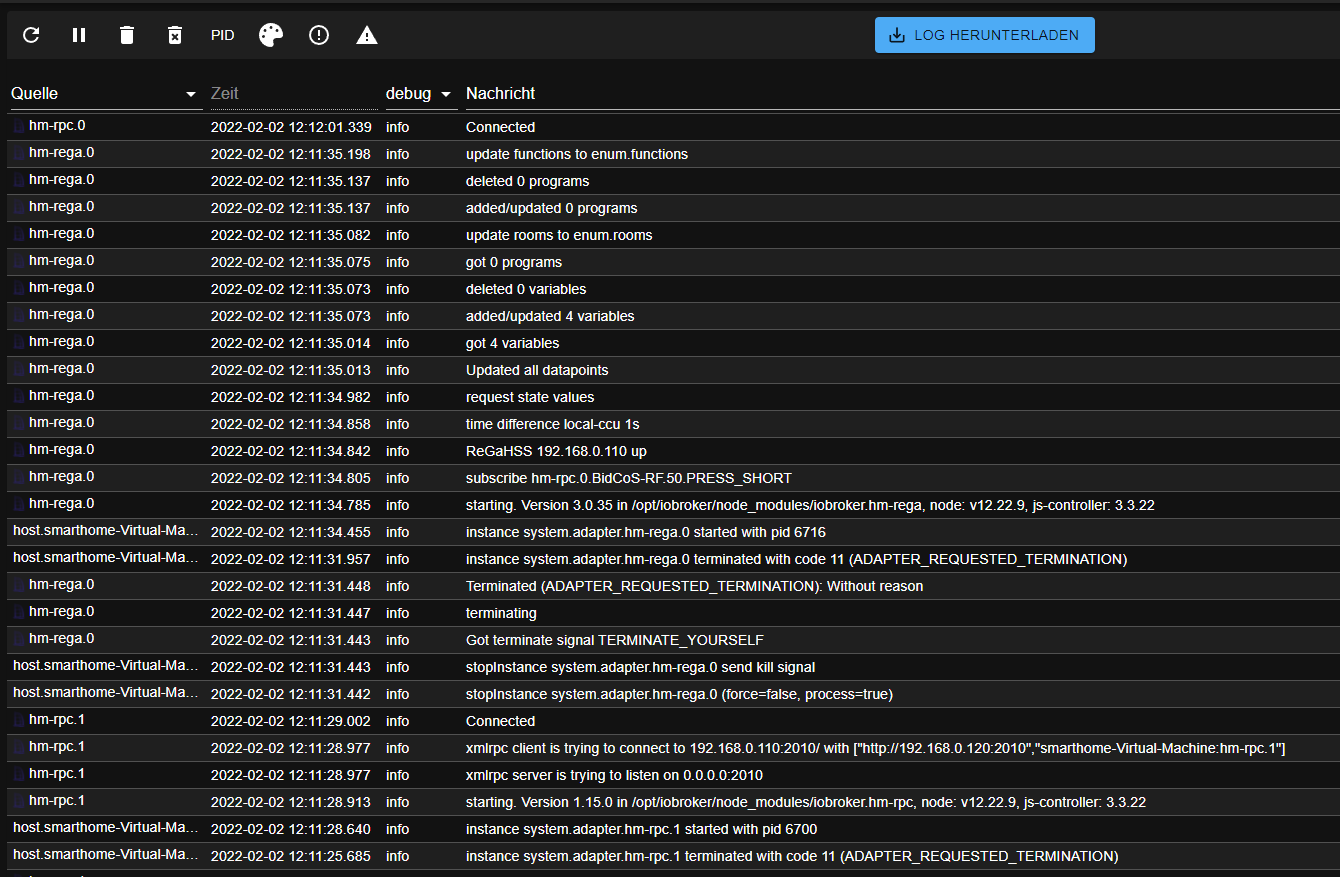This screenshot has width=1340, height=877.
Task: Click 'got 0 programs' message
Action: click(x=514, y=262)
